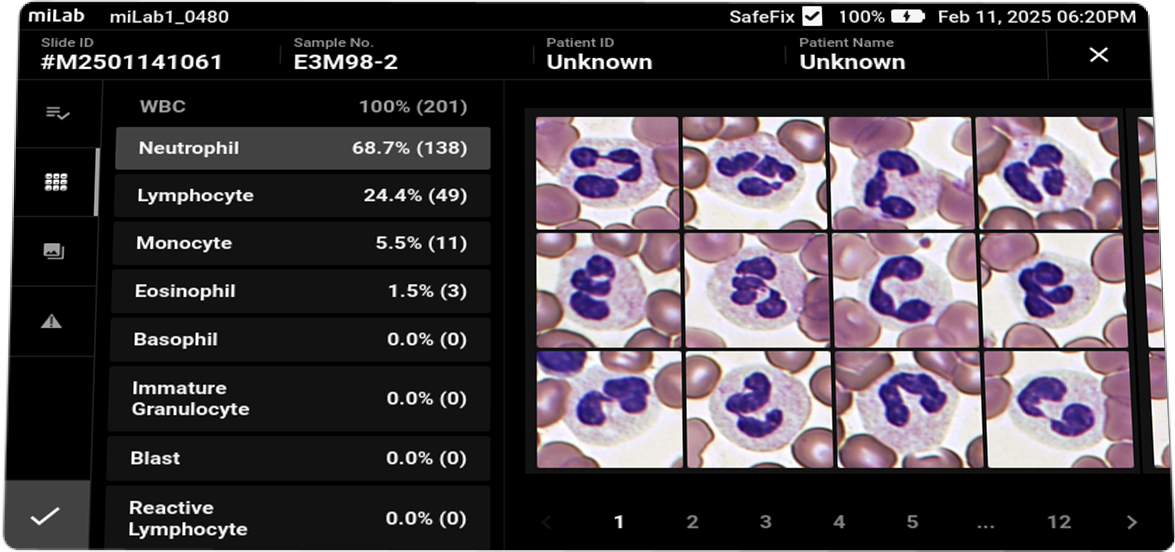The width and height of the screenshot is (1175, 552).
Task: Open first neutrophil thumbnail in top row
Action: 607,172
